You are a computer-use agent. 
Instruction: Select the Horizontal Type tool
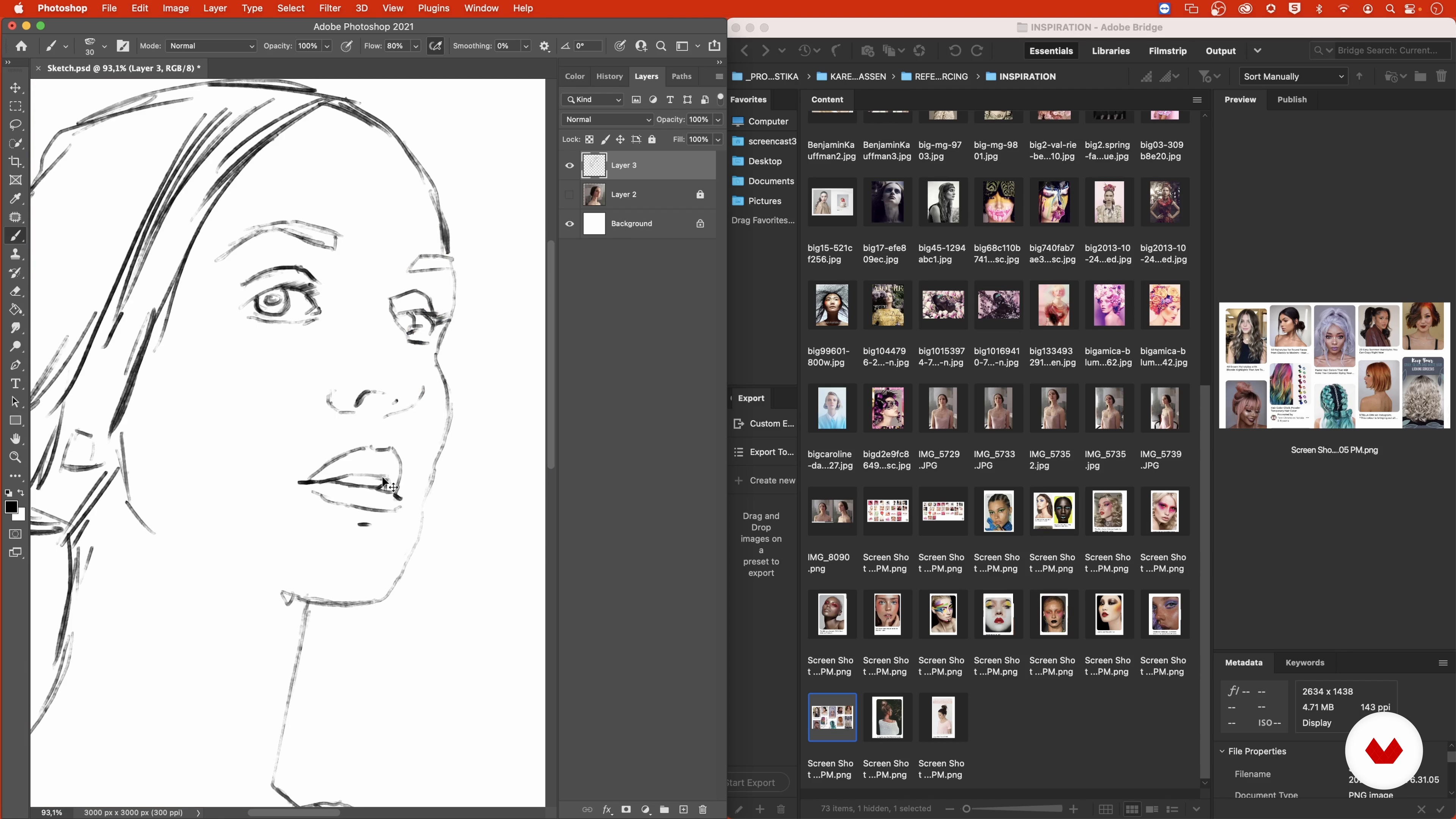tap(15, 384)
